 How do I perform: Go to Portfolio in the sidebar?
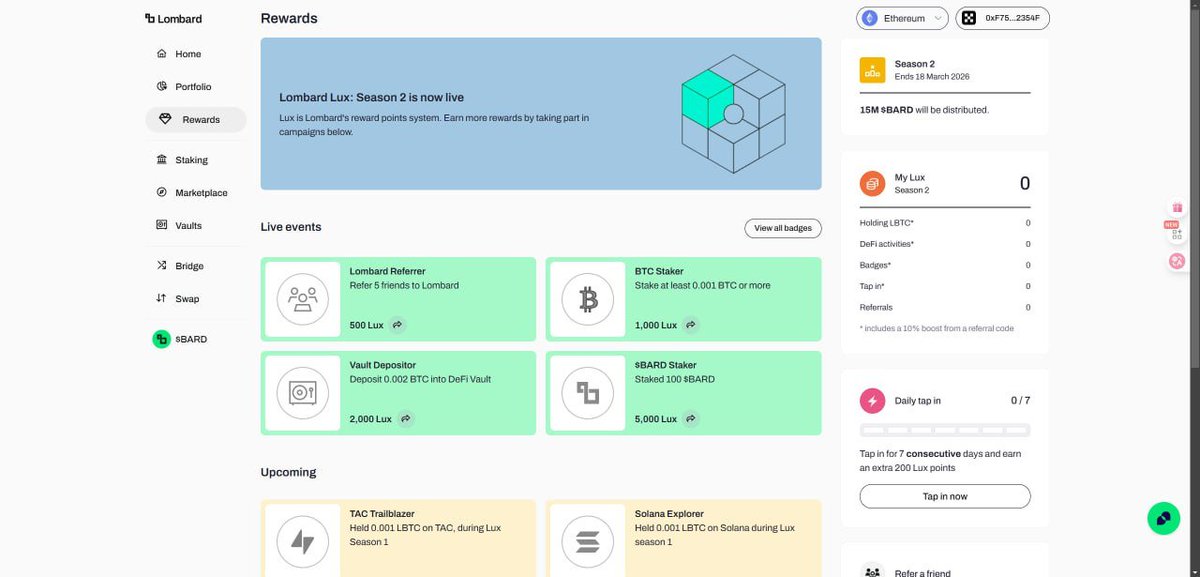tap(193, 87)
